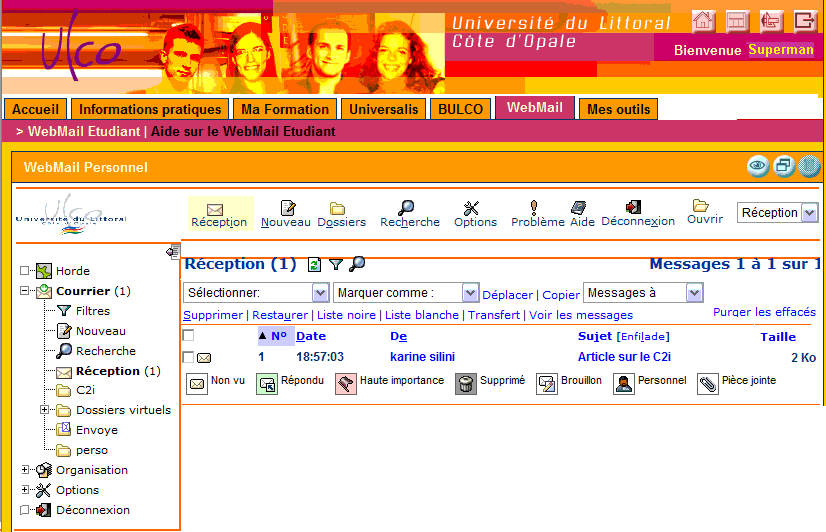The height and width of the screenshot is (532, 826).
Task: Click the Brouillon legend icon
Action: tap(547, 384)
